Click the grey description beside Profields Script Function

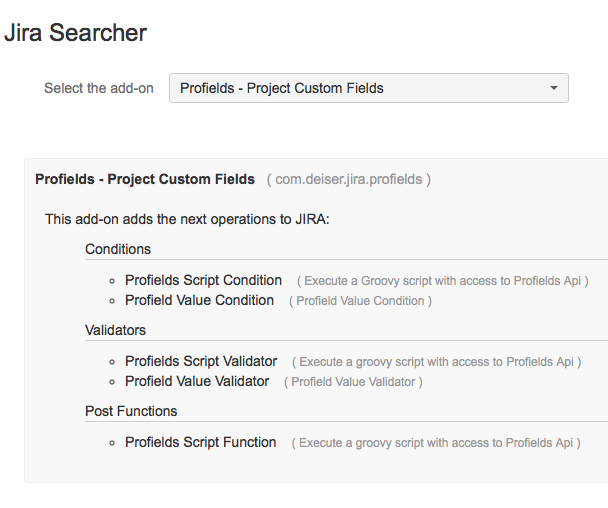[x=436, y=443]
